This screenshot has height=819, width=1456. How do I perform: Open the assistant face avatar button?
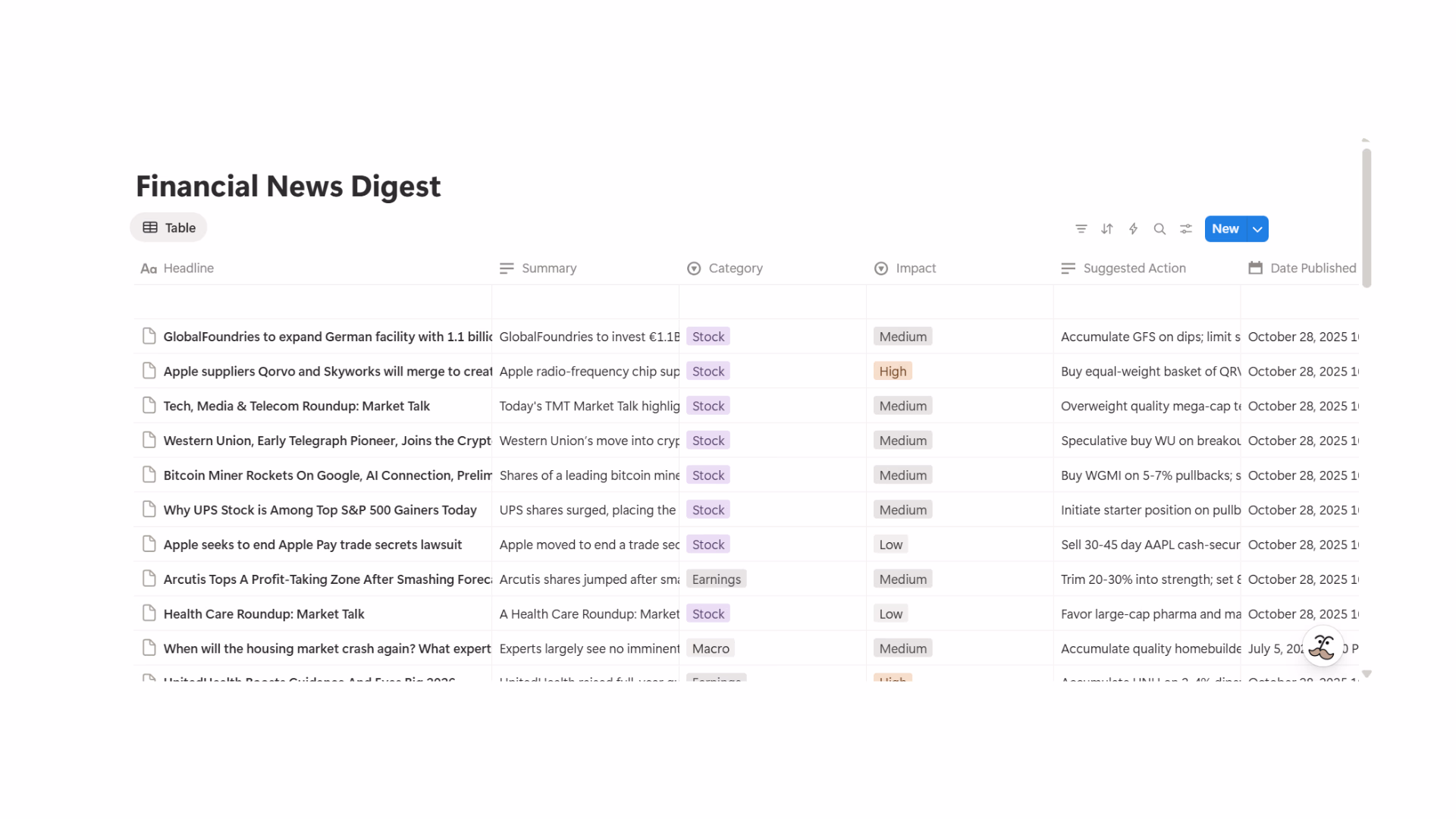[x=1323, y=647]
